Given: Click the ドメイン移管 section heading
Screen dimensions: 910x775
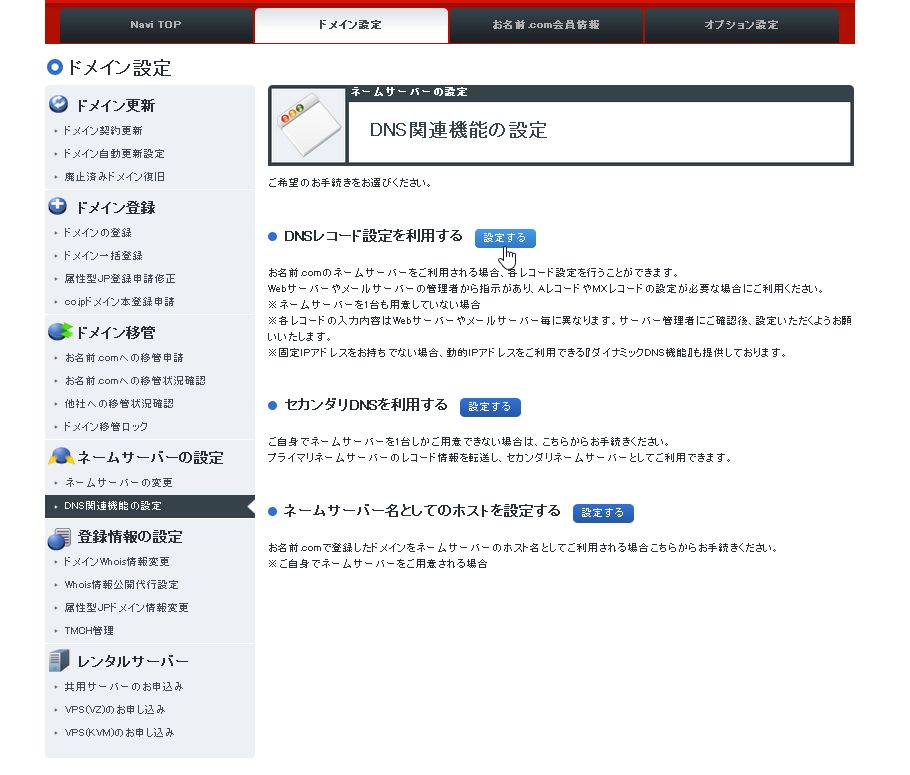Looking at the screenshot, I should [x=115, y=332].
